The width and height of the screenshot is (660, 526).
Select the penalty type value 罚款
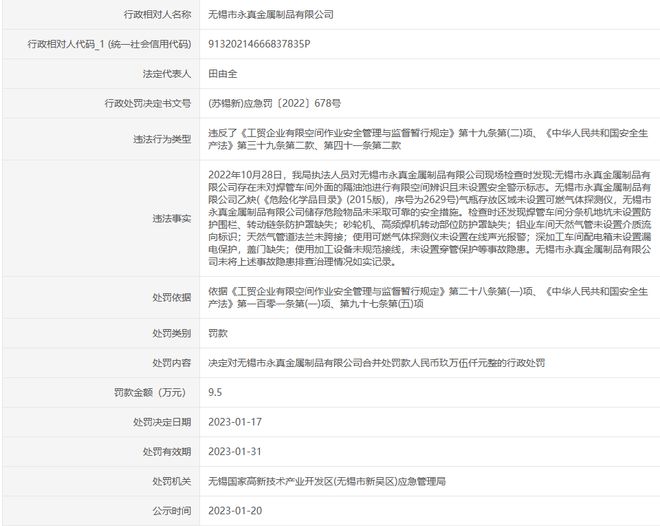point(217,332)
